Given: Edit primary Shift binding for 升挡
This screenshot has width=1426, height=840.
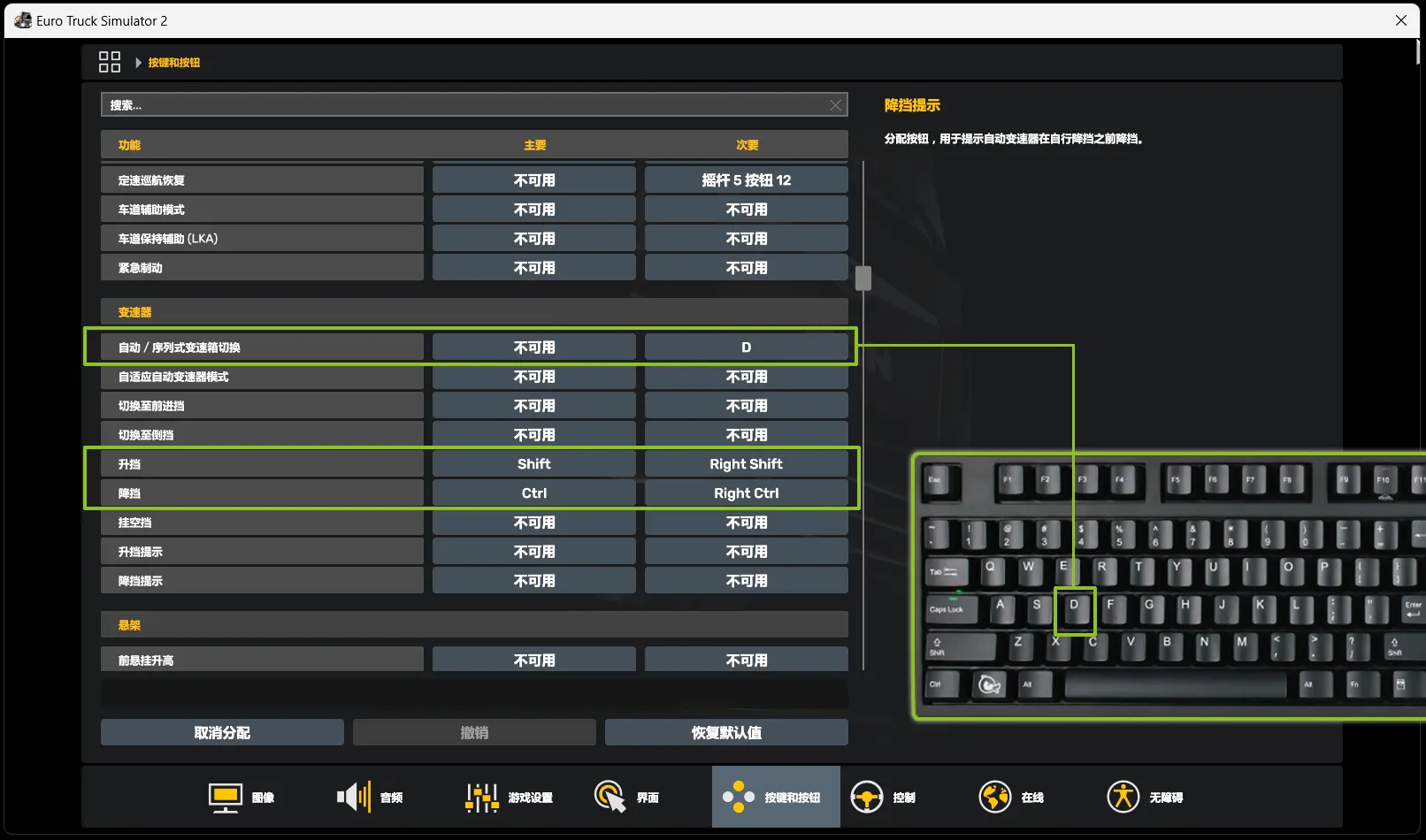Looking at the screenshot, I should pos(534,464).
